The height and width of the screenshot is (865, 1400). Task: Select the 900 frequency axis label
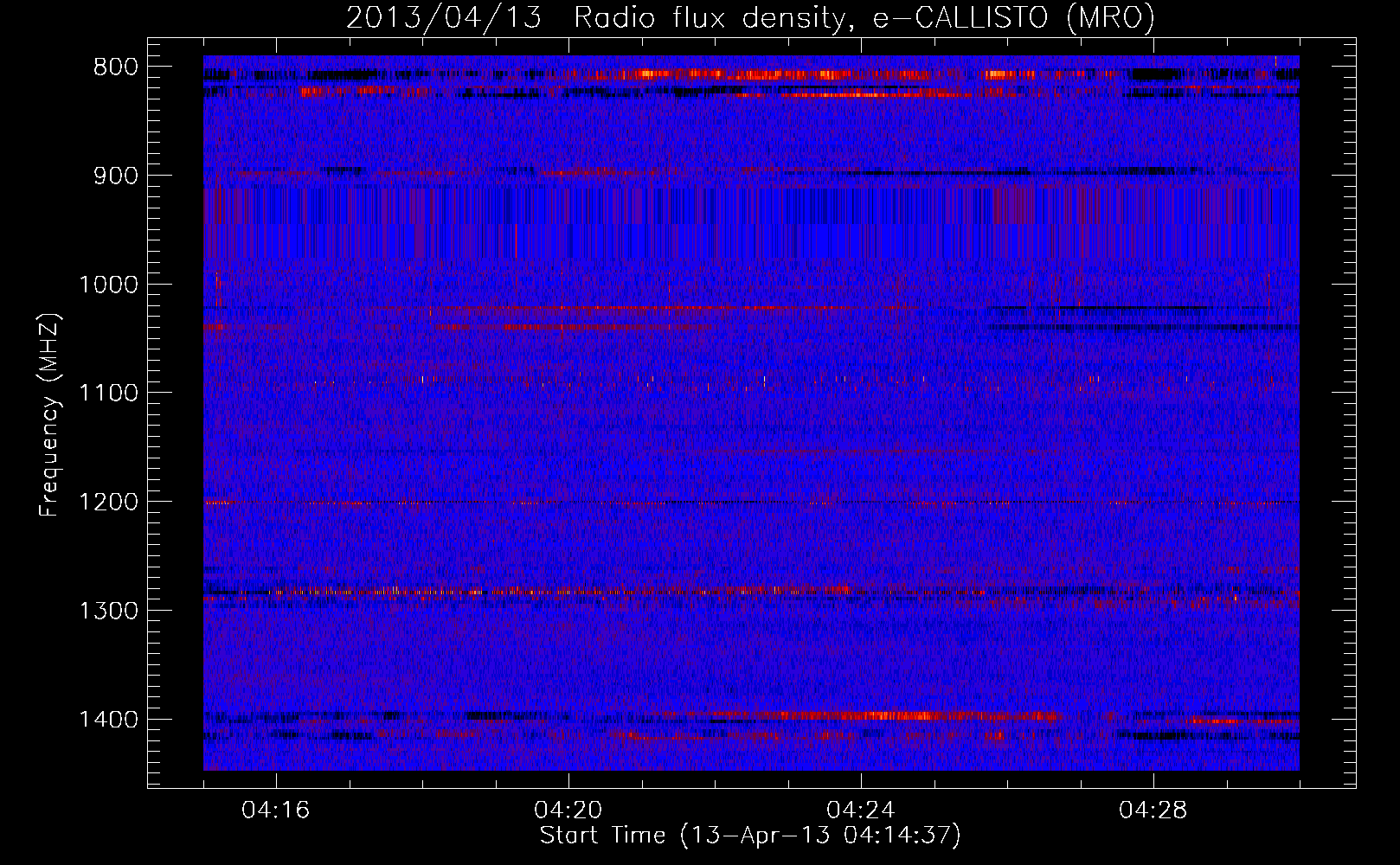116,176
